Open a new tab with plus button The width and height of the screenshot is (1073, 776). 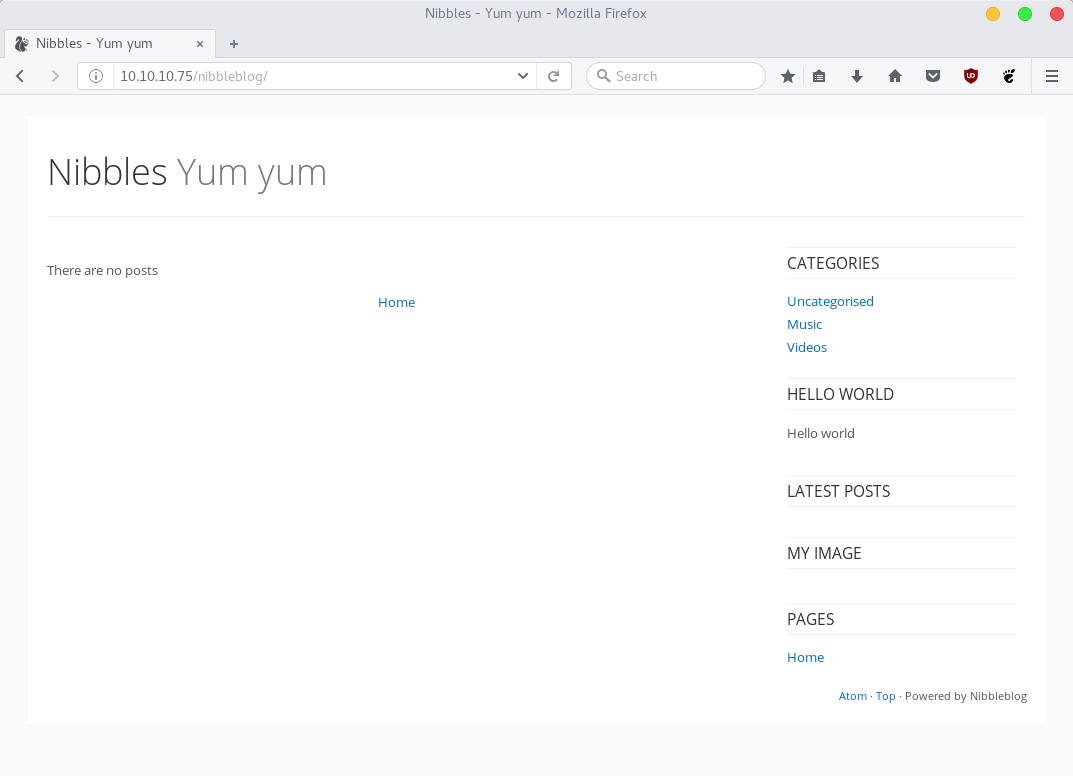click(x=234, y=44)
